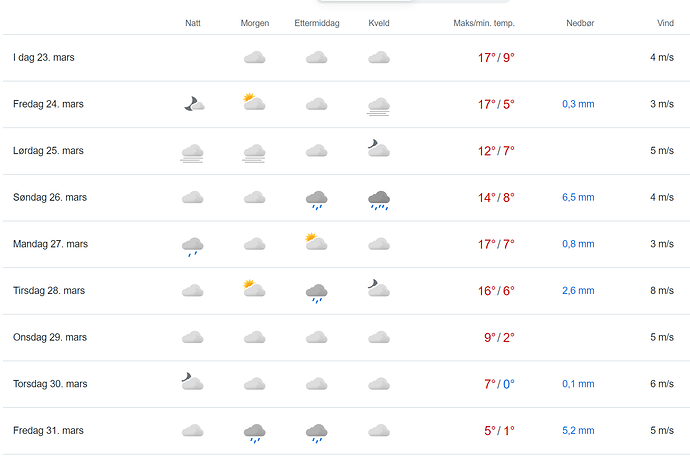Click the heavy rain icon for Søndag 26. mars Kveld
Image resolution: width=690 pixels, height=456 pixels.
pos(378,199)
